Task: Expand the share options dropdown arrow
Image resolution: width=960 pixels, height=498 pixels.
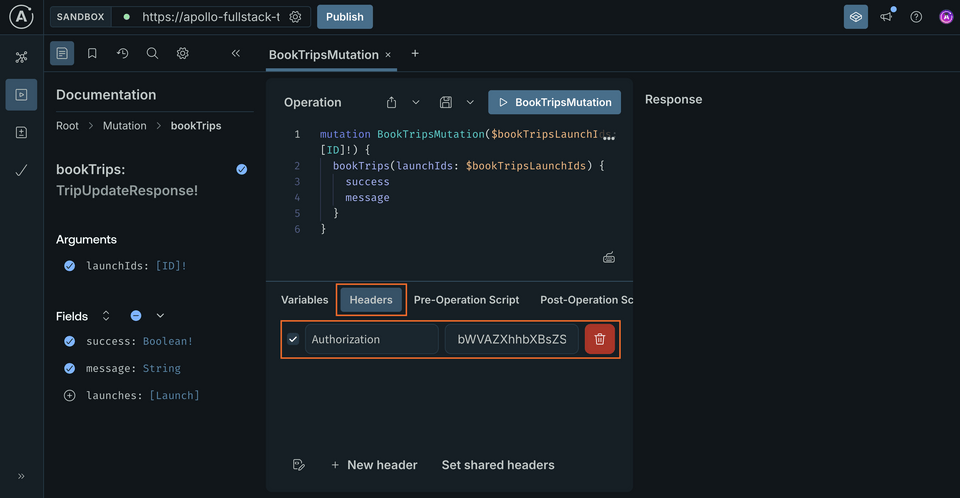Action: [416, 102]
